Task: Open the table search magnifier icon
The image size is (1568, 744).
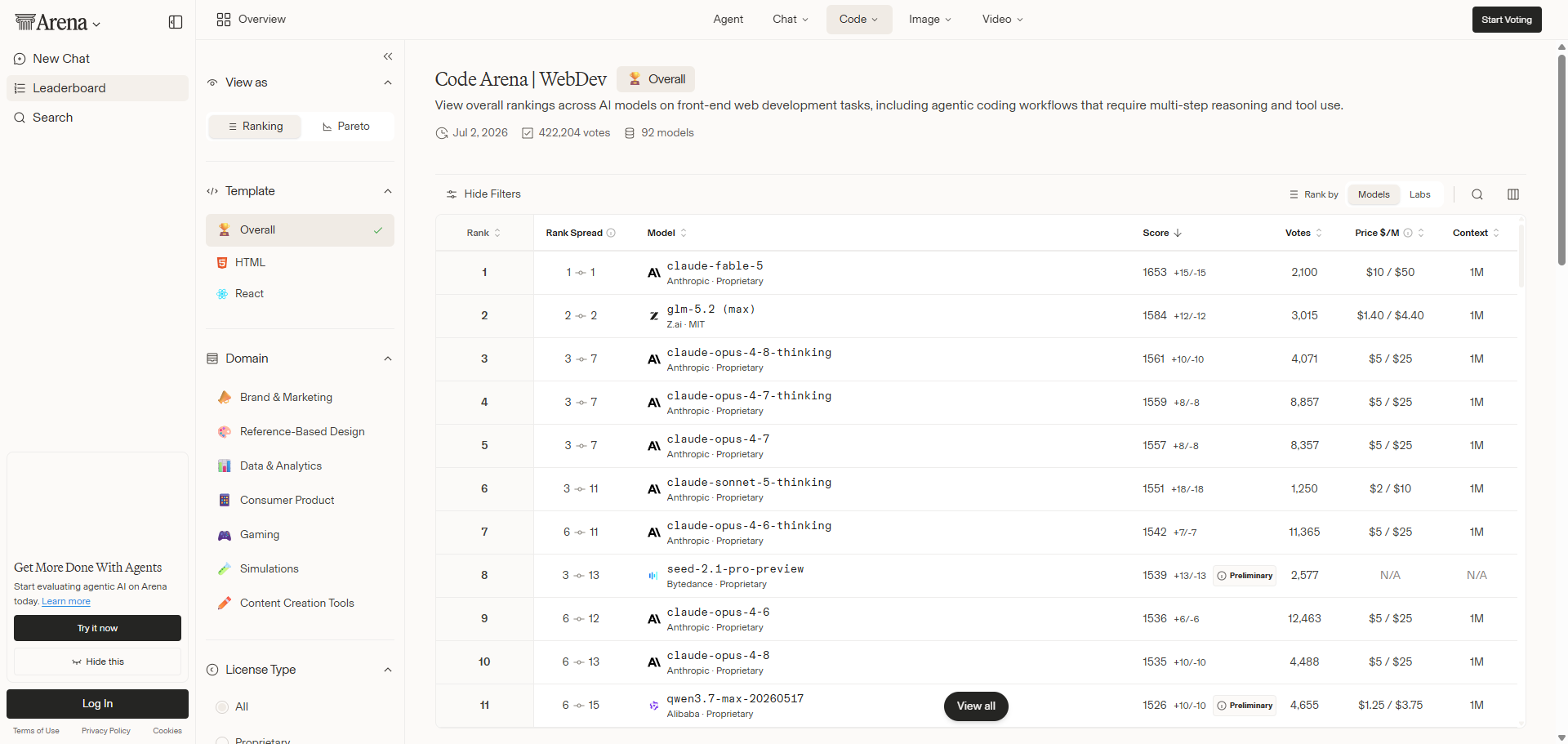Action: (1477, 194)
